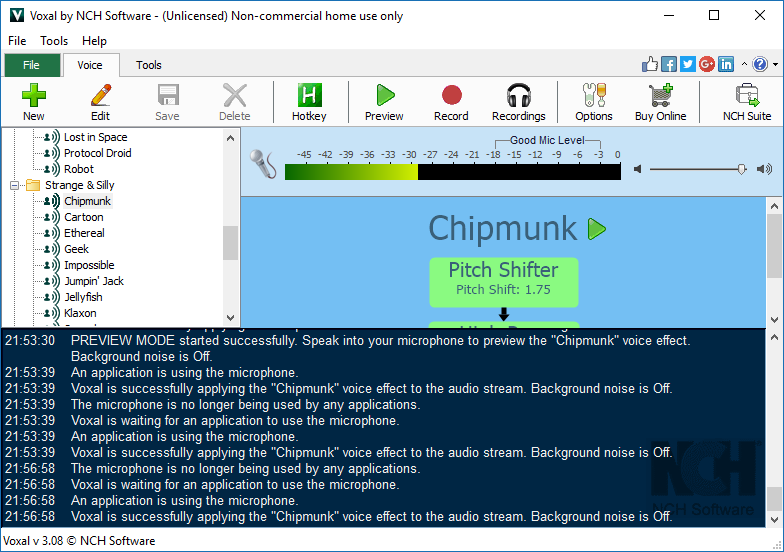
Task: Open the Tools menu
Action: 54,40
